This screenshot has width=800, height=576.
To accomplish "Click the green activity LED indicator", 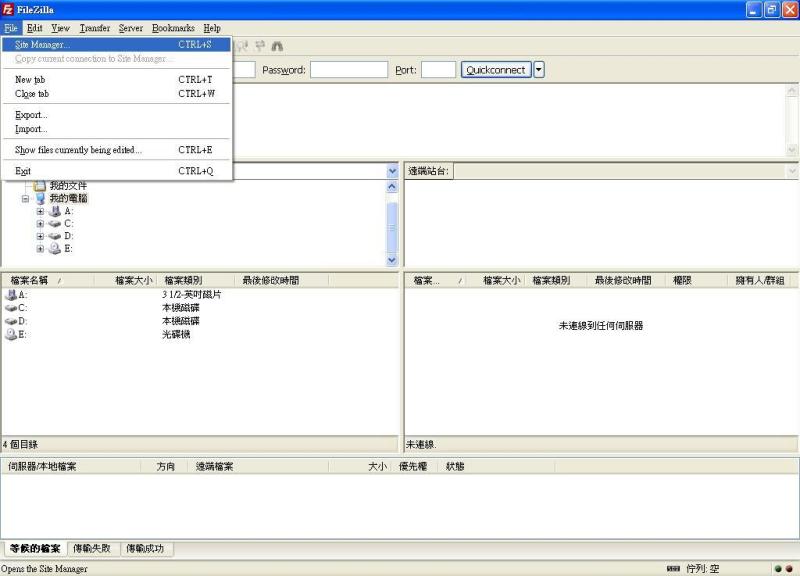I will [778, 568].
